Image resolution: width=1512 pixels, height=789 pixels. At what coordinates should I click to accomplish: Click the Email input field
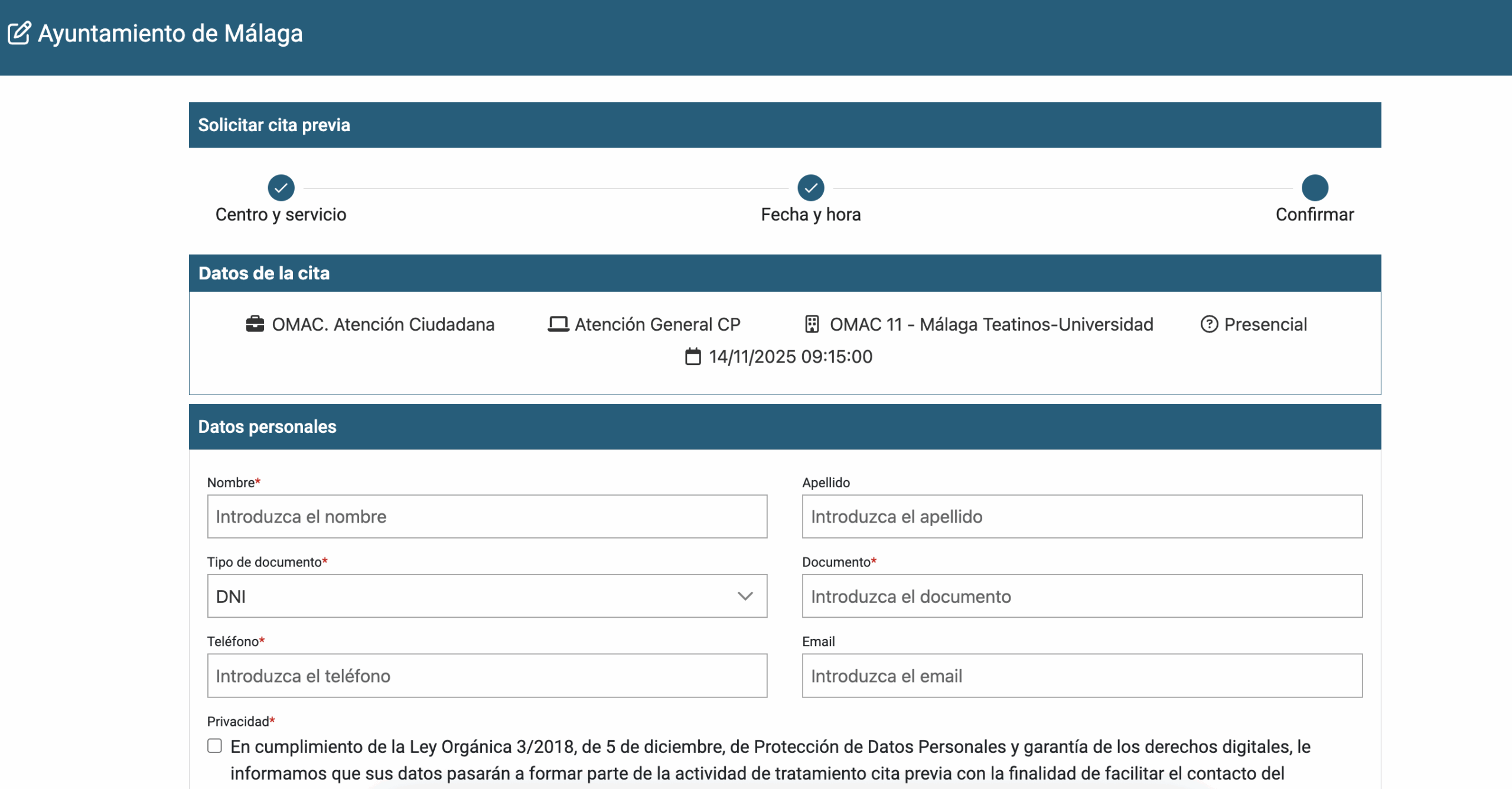1081,676
